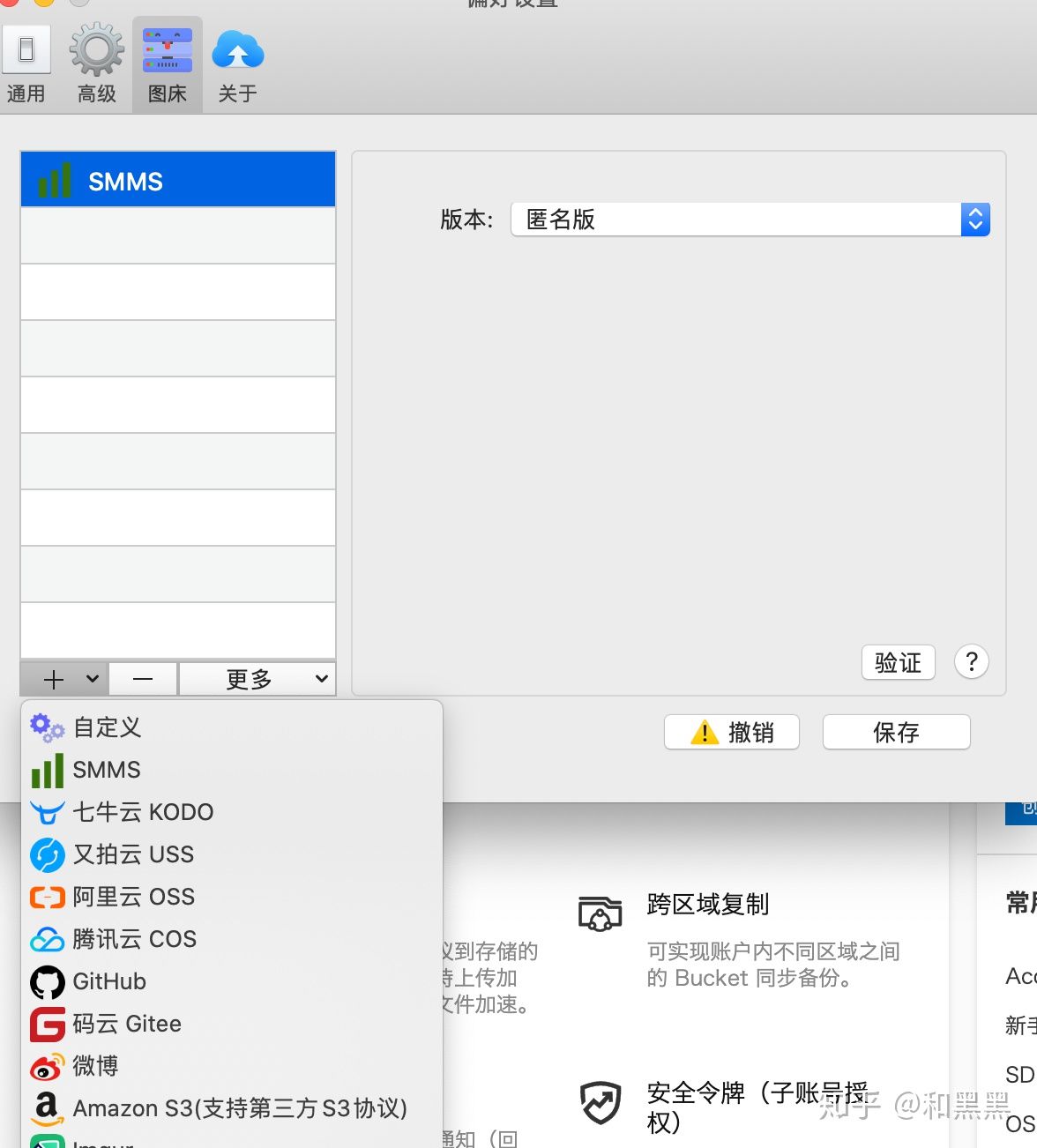Pick 七牛云 KODO from the list

pos(142,812)
